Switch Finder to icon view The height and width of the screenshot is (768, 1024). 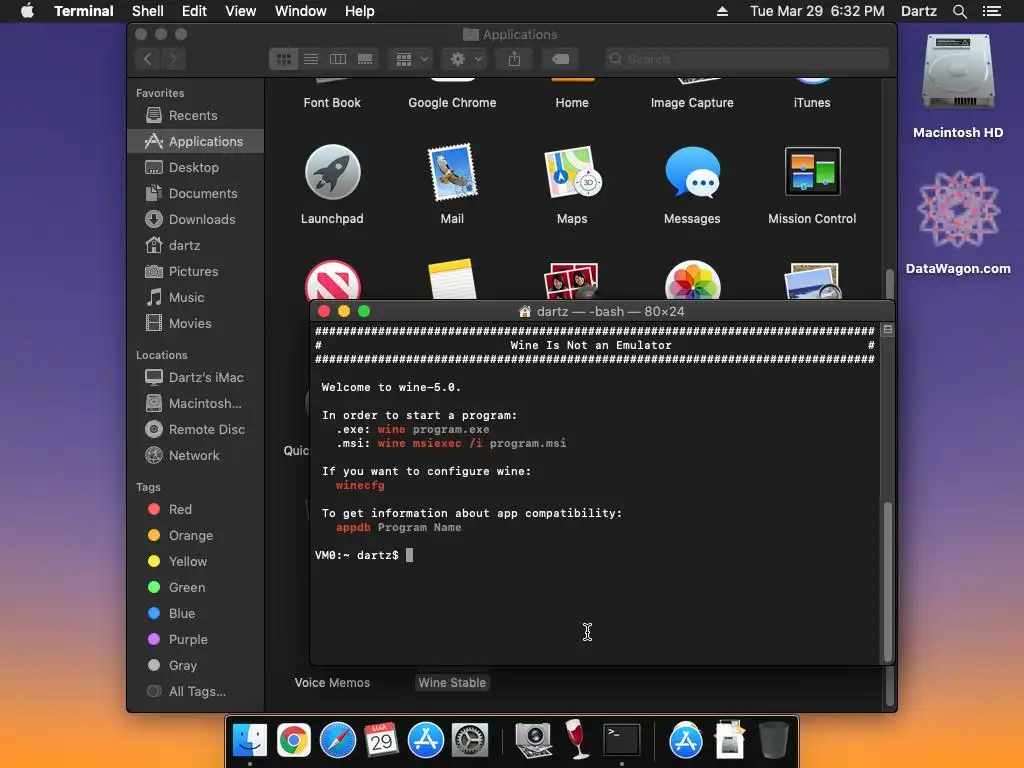[x=283, y=59]
